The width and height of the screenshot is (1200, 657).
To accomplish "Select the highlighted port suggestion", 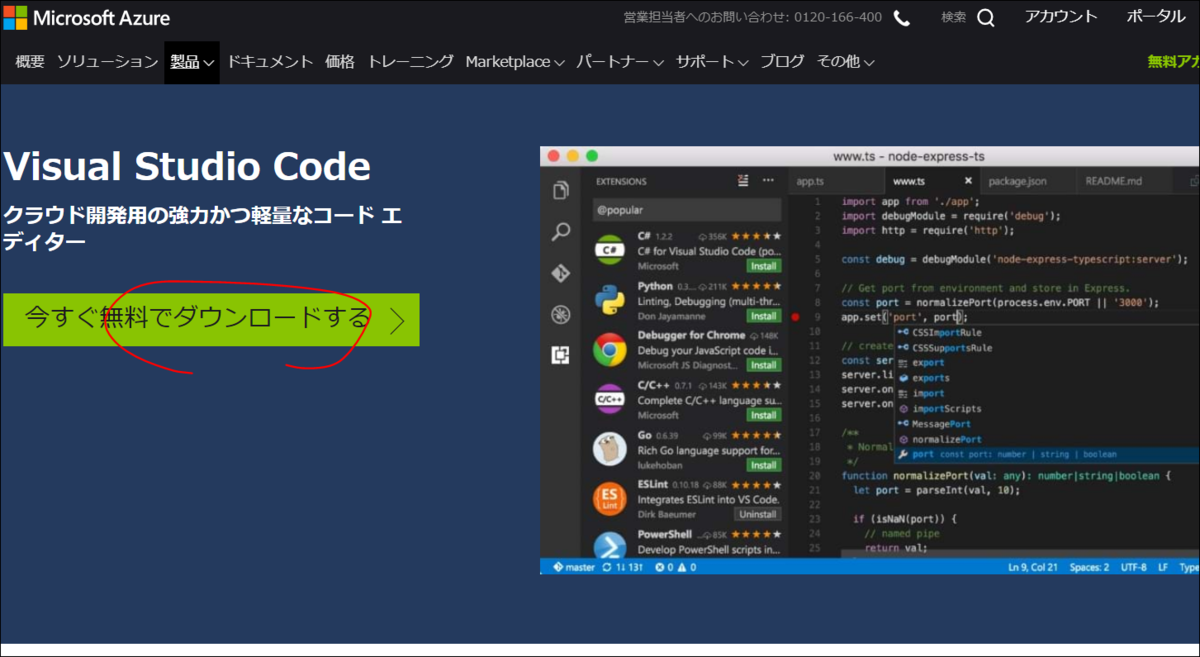I will (1046, 454).
